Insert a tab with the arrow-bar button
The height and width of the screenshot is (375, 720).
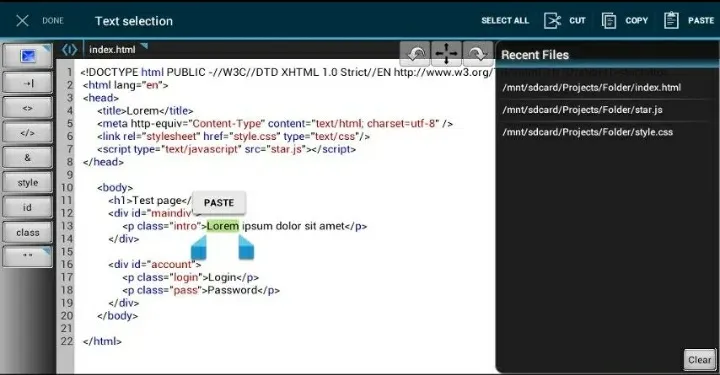pyautogui.click(x=28, y=84)
